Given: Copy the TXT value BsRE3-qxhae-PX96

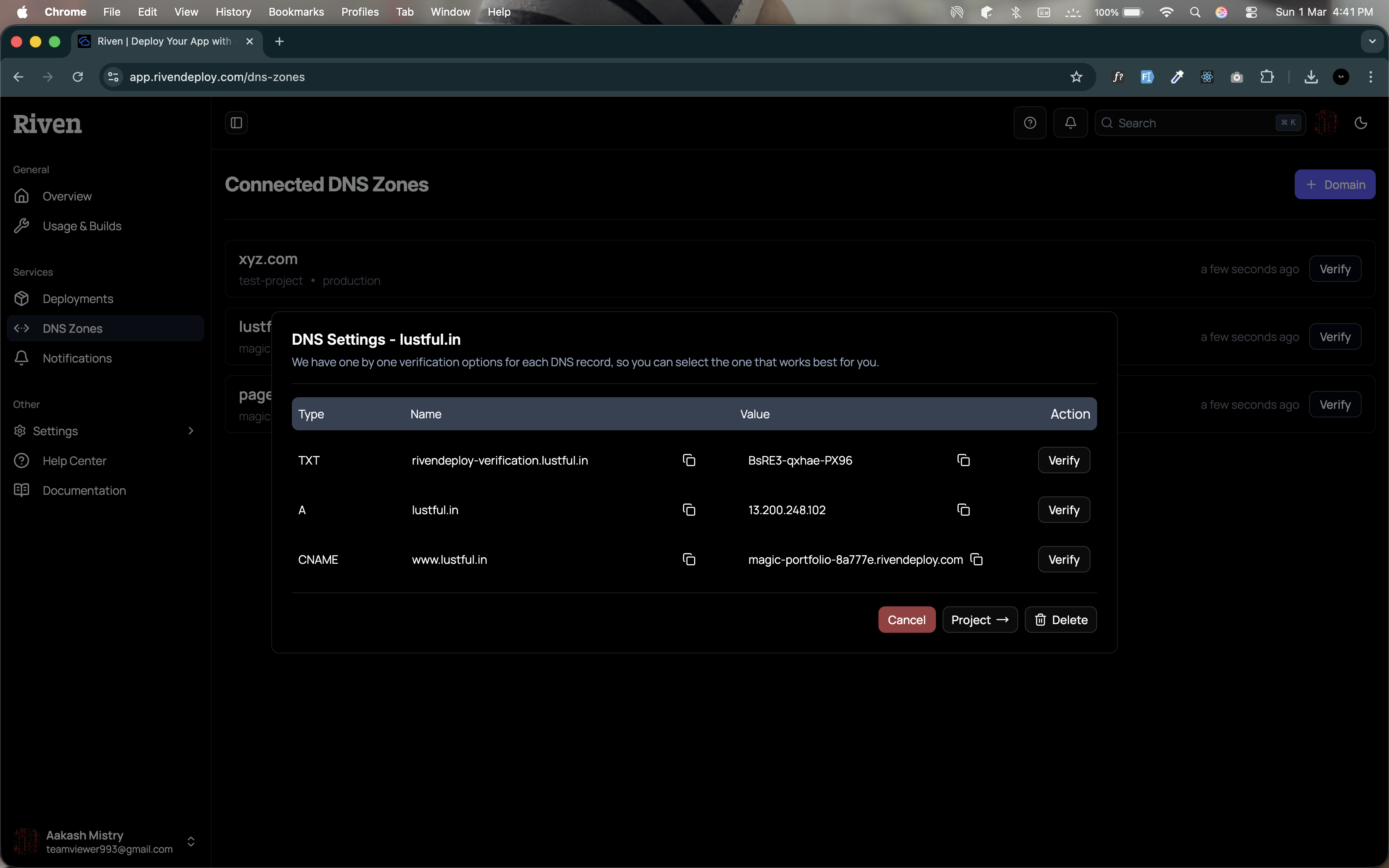Looking at the screenshot, I should click(963, 460).
